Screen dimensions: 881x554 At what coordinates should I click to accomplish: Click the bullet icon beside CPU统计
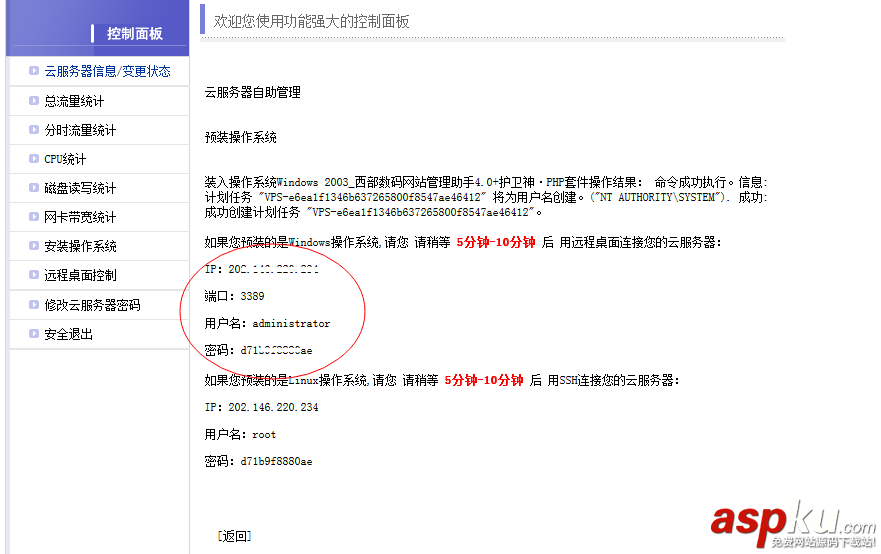pos(34,158)
